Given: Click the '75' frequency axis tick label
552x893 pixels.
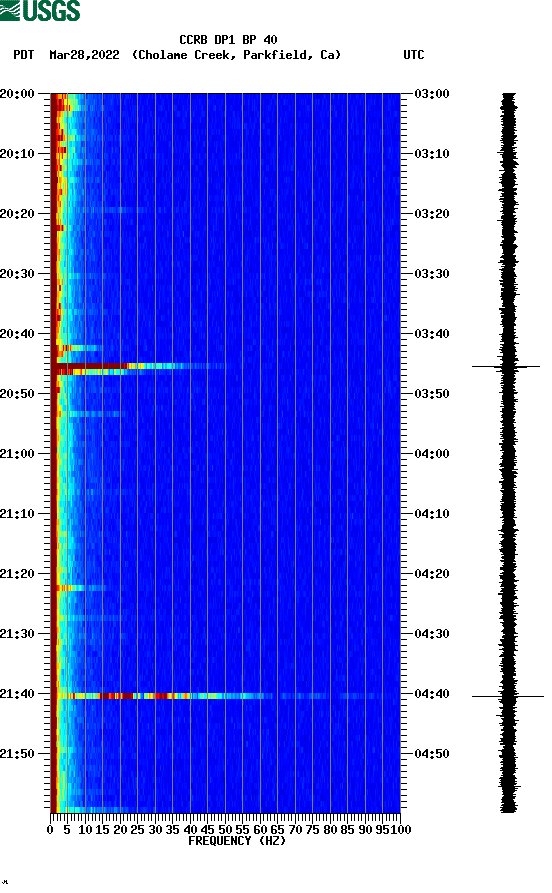Looking at the screenshot, I should pyautogui.click(x=313, y=830).
